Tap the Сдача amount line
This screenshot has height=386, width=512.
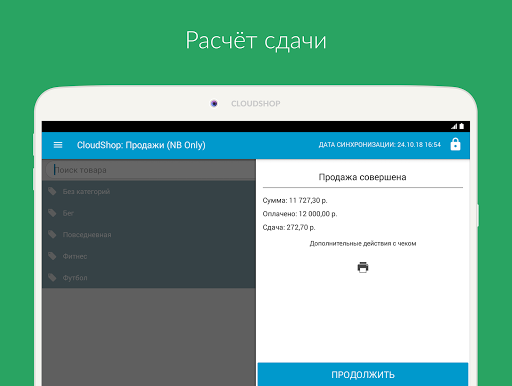point(289,227)
